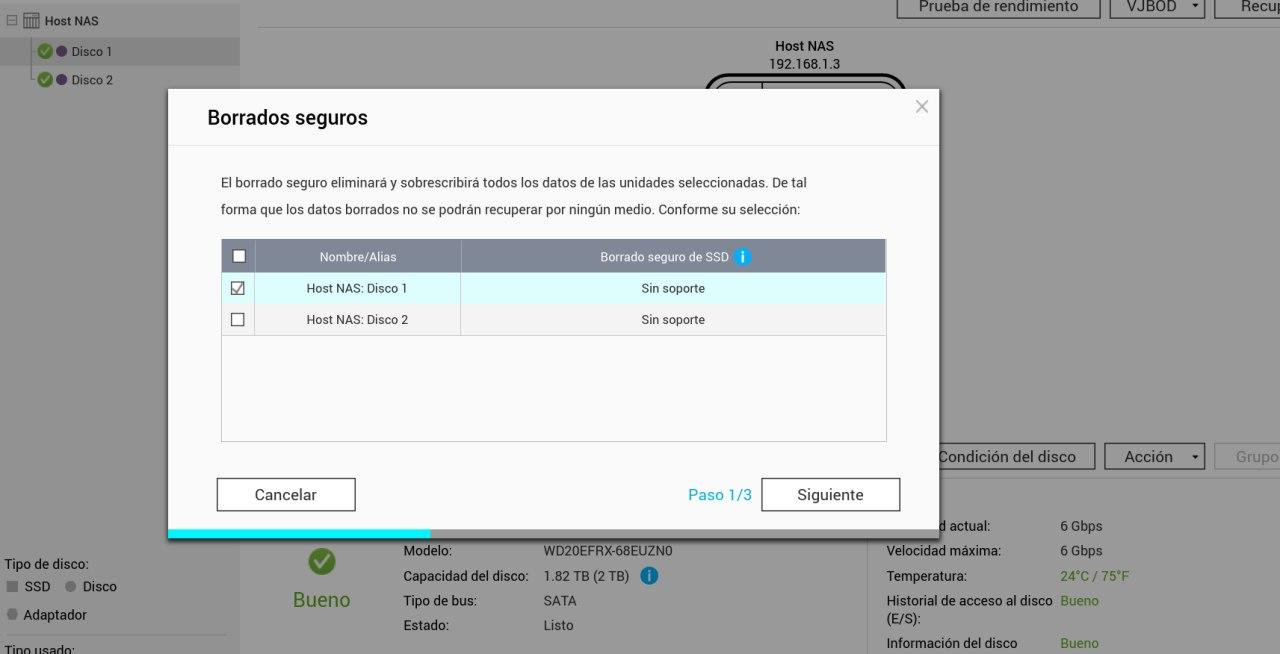
Task: Collapse the Host NAS tree node
Action: tap(12, 20)
